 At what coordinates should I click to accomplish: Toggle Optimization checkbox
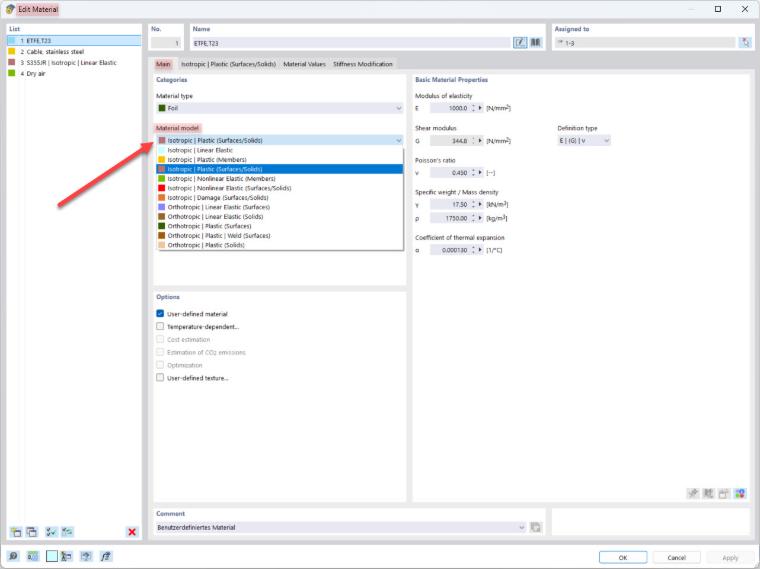point(160,365)
